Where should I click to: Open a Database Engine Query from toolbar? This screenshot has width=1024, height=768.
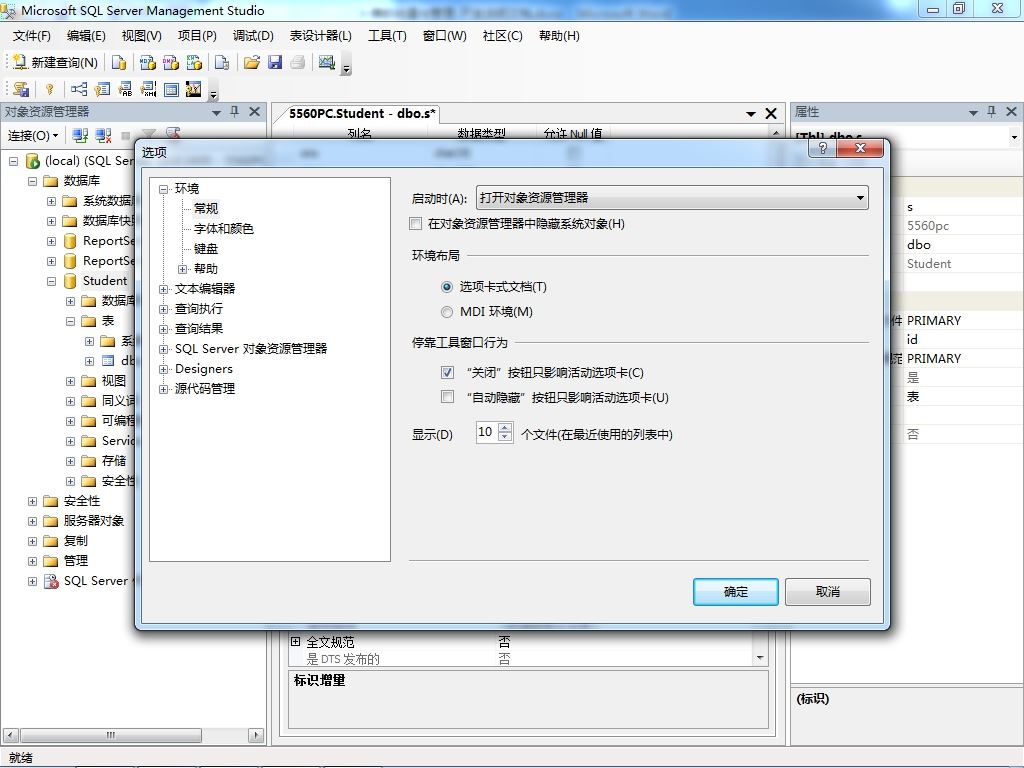pyautogui.click(x=119, y=63)
